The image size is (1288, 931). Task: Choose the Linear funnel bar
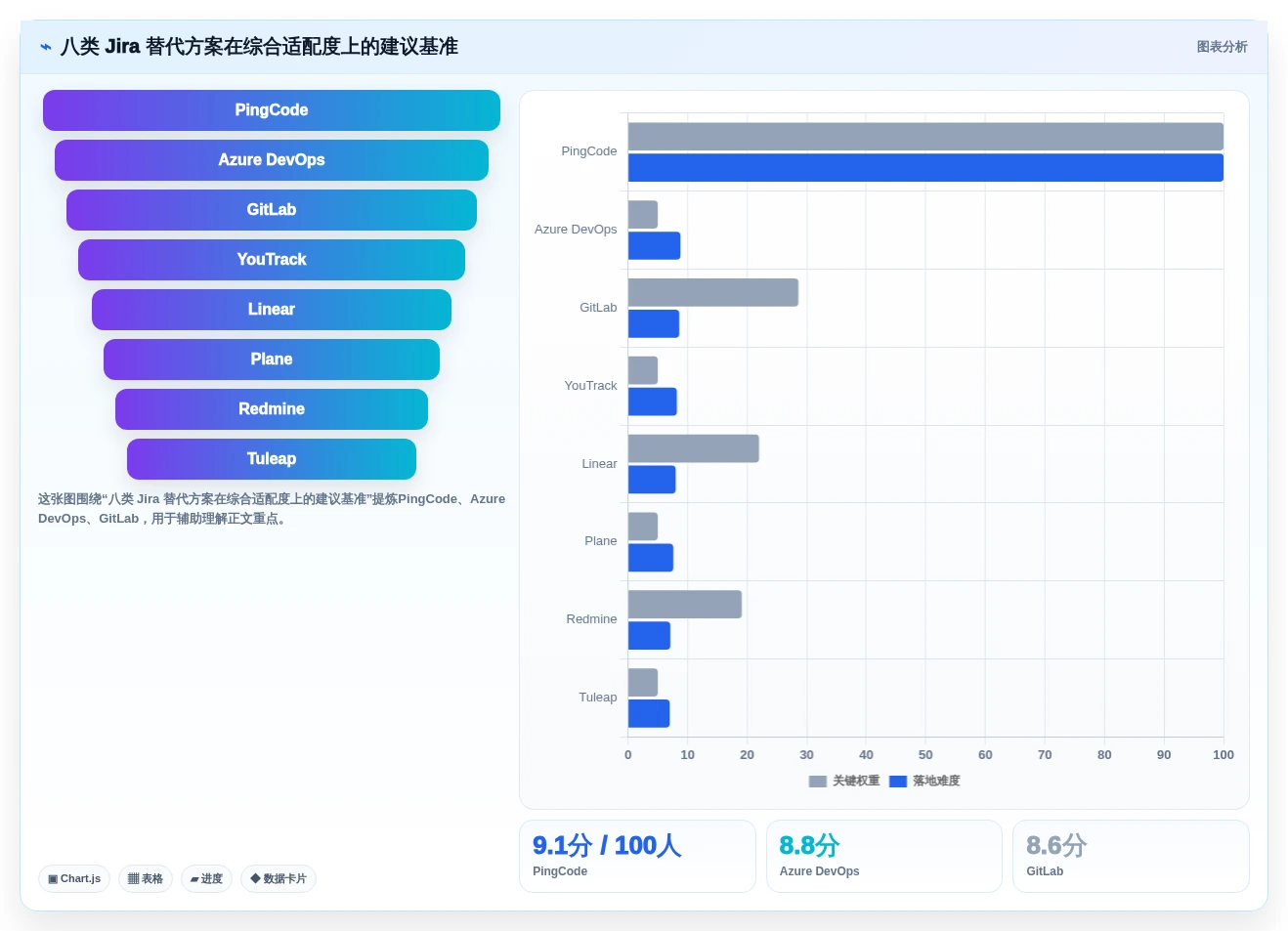pos(272,310)
